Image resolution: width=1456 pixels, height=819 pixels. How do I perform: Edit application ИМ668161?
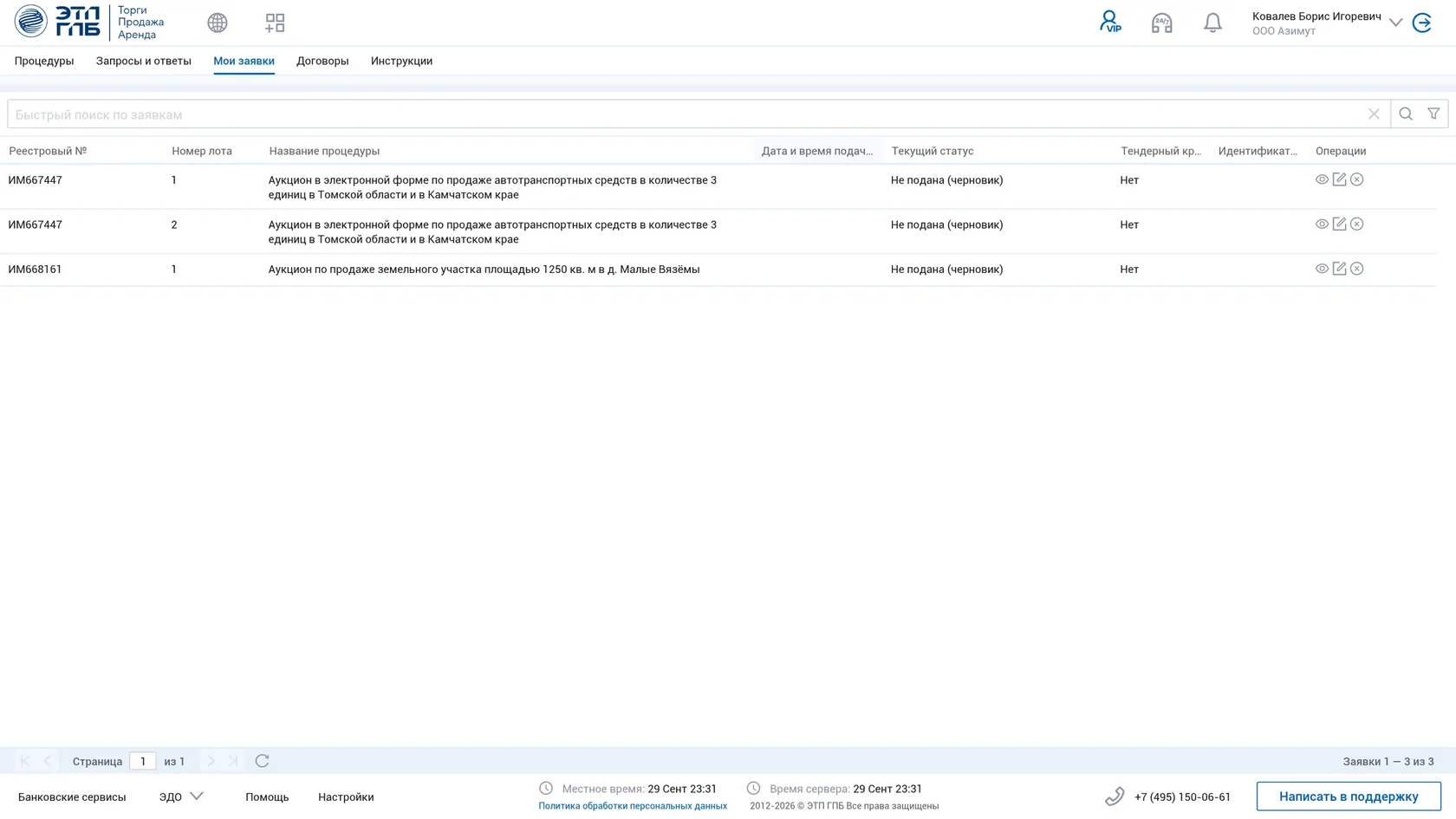click(1339, 269)
